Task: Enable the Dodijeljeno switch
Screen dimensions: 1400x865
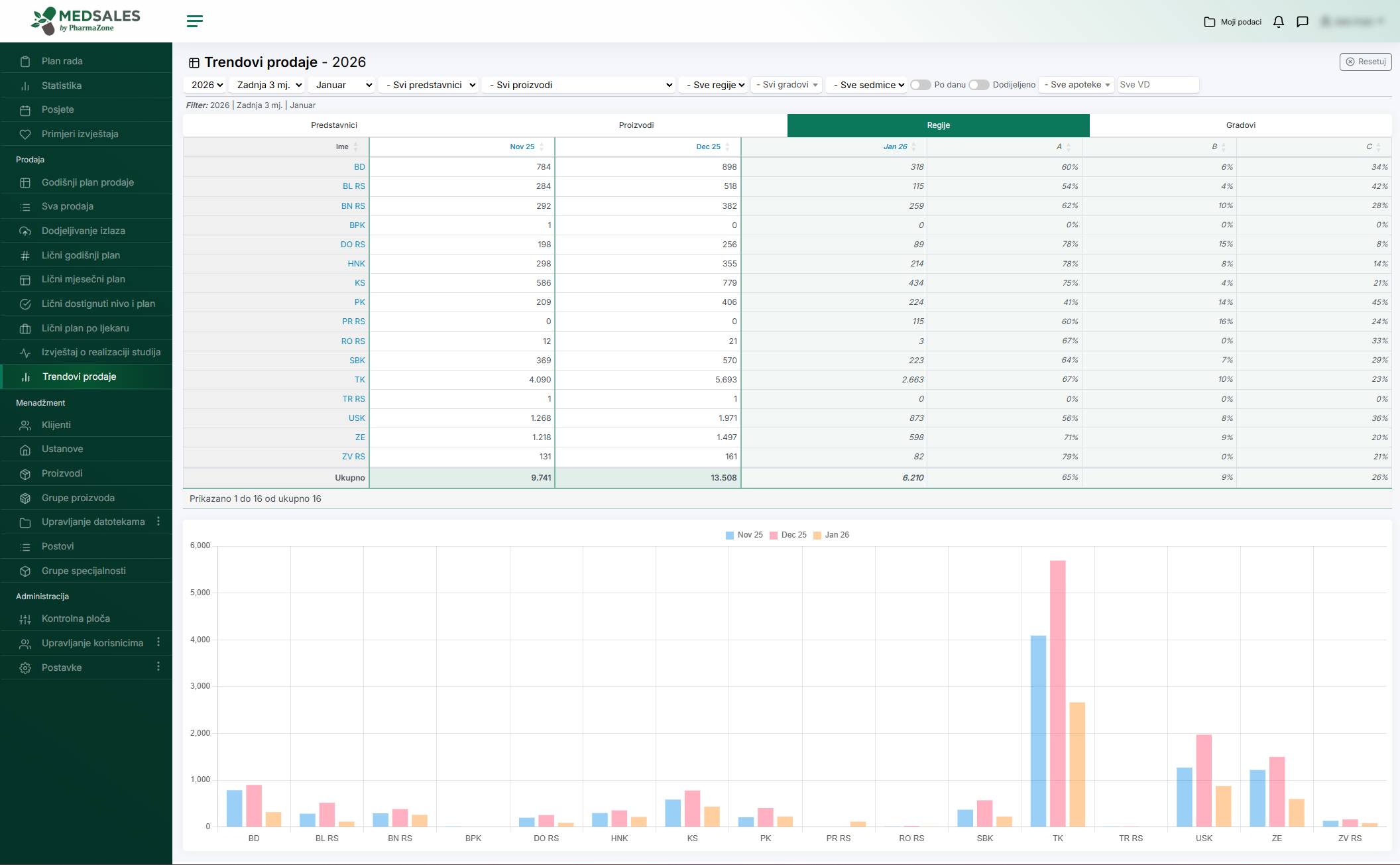Action: pos(978,85)
